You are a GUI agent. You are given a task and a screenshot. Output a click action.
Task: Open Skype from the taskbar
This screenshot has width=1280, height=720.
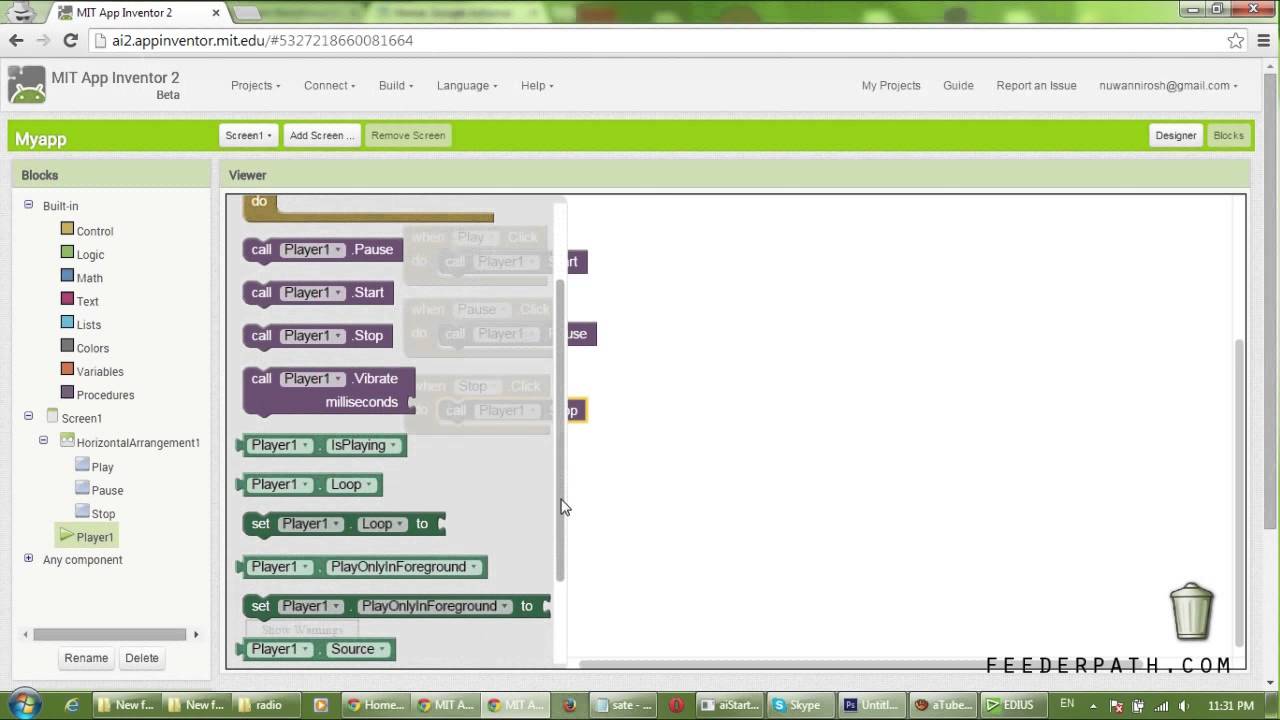[798, 704]
